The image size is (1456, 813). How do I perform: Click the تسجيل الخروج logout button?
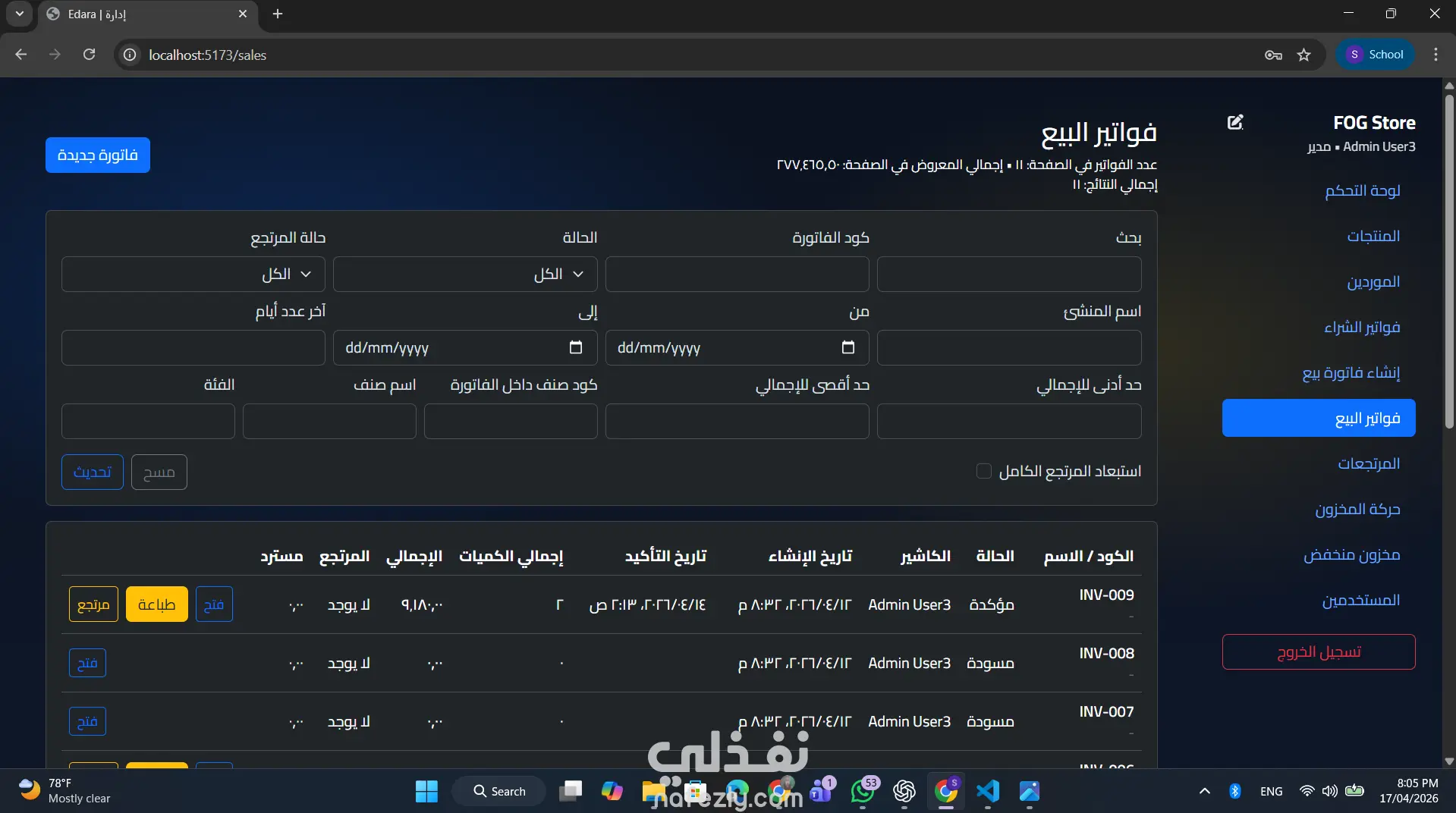pos(1319,651)
